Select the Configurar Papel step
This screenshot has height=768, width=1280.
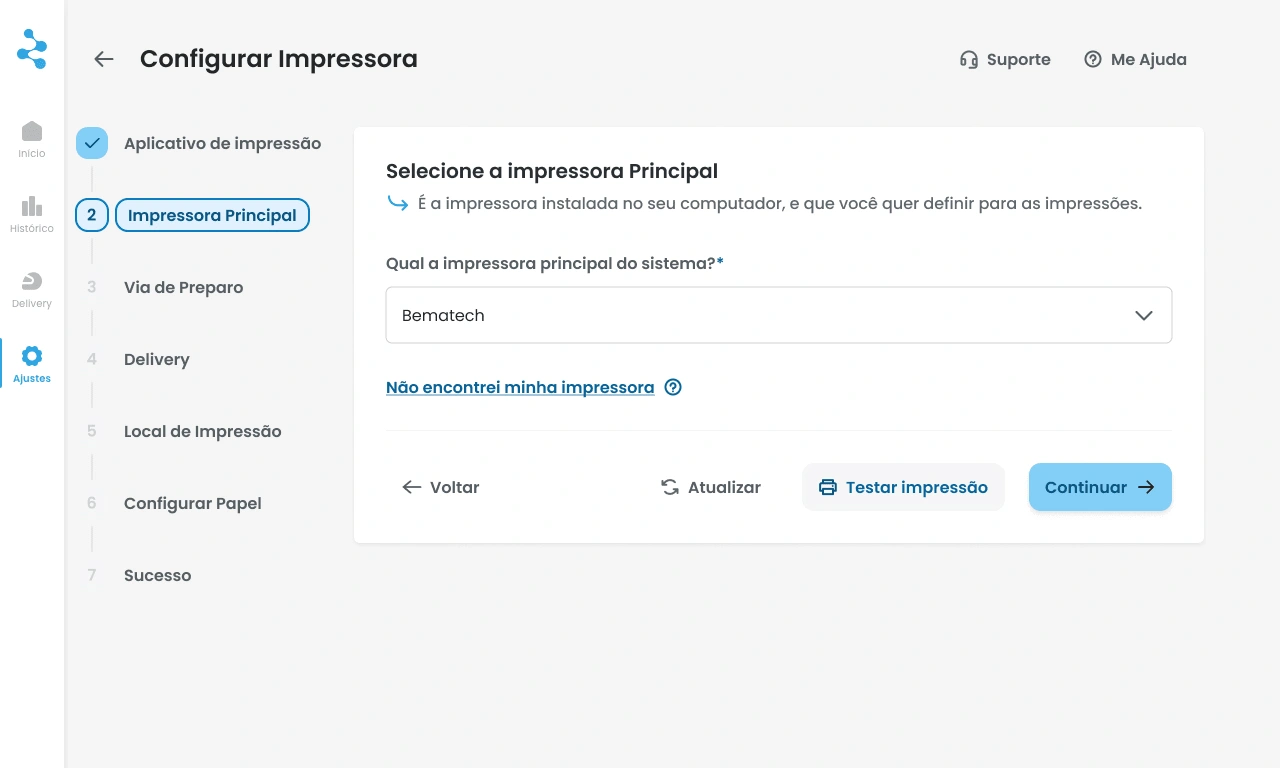[x=192, y=503]
